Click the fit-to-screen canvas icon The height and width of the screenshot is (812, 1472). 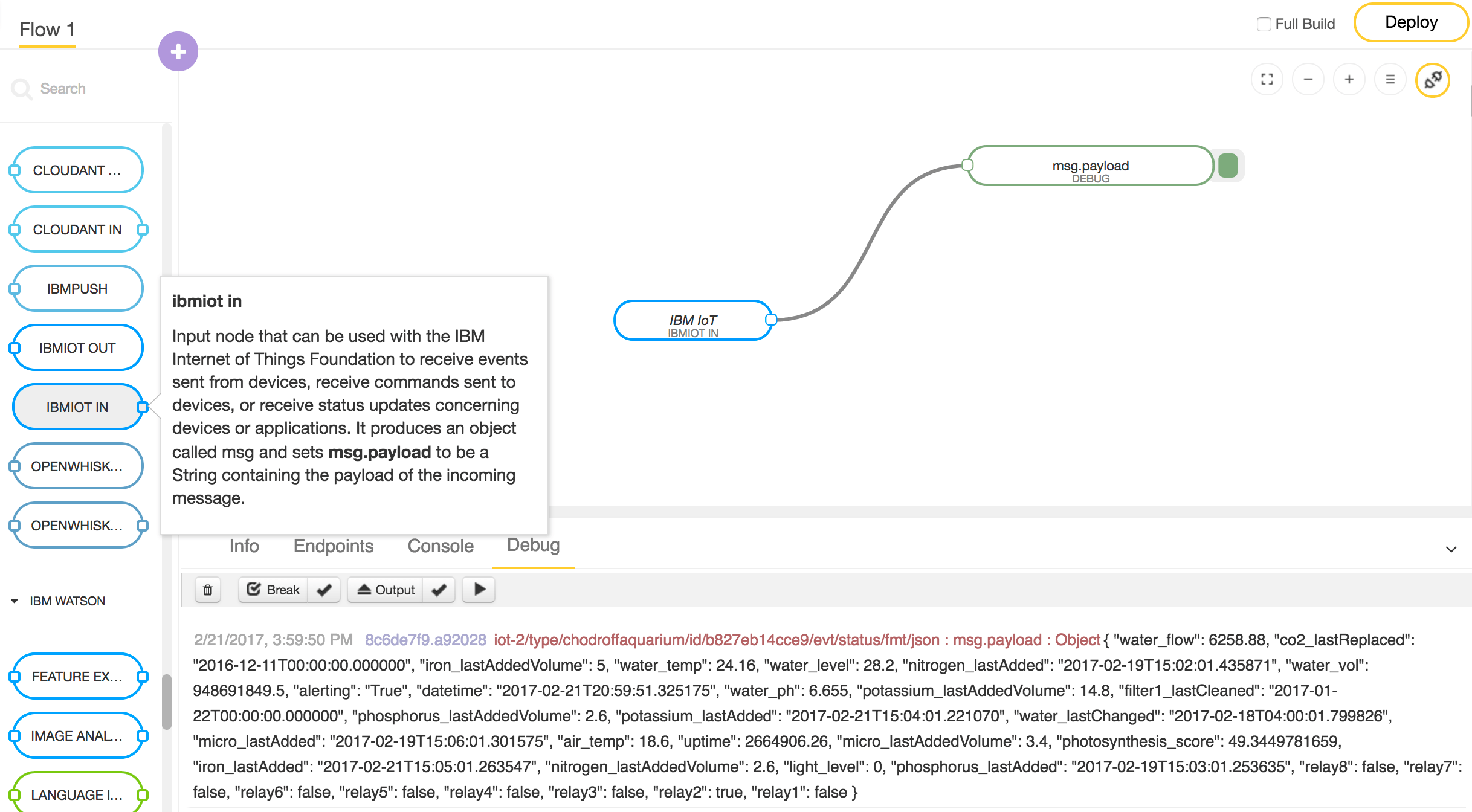coord(1267,79)
